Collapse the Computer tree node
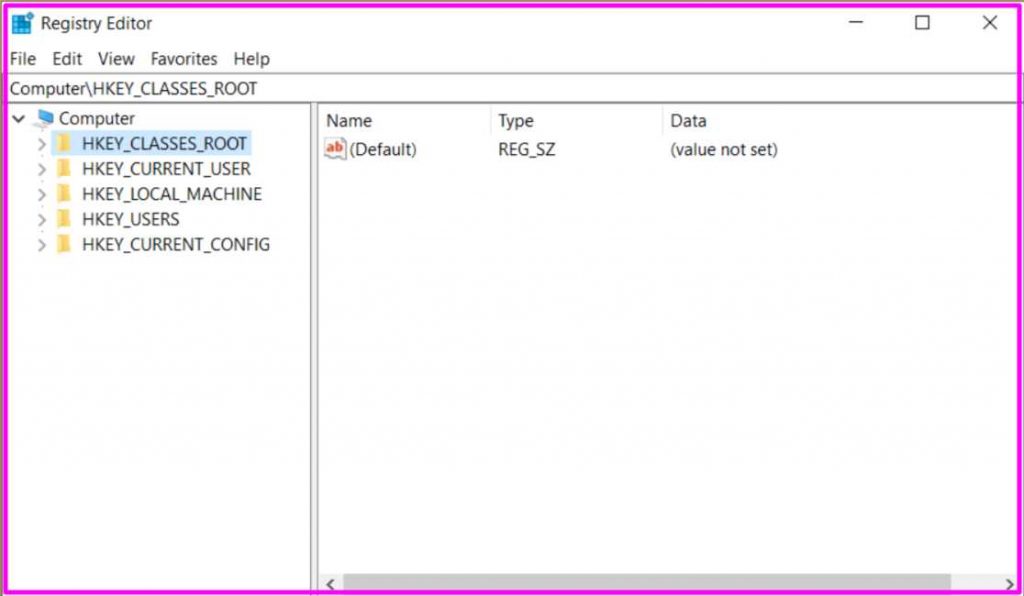Screen dimensions: 1024x596 17,118
